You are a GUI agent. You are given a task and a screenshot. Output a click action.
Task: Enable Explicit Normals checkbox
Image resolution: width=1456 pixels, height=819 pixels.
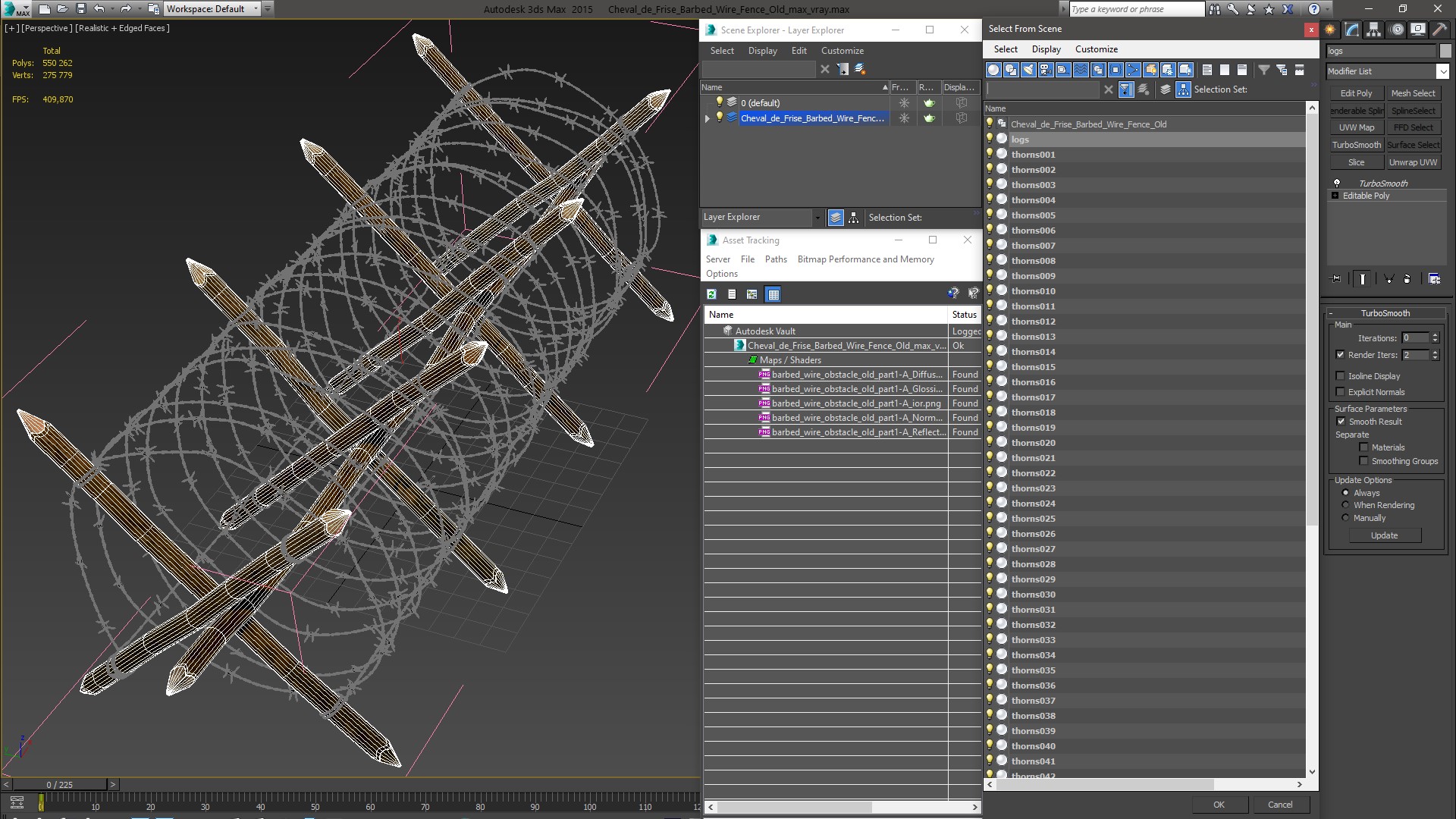(1340, 392)
